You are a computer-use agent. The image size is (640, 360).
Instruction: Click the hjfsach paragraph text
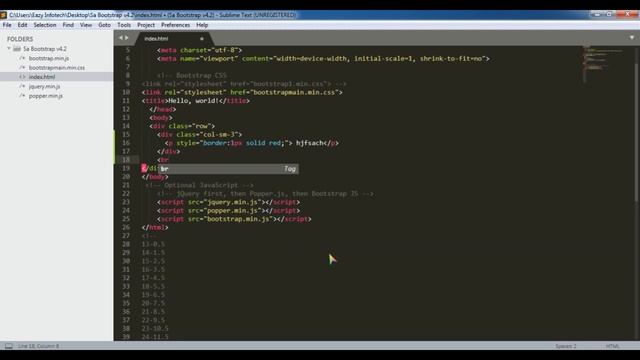tap(309, 143)
